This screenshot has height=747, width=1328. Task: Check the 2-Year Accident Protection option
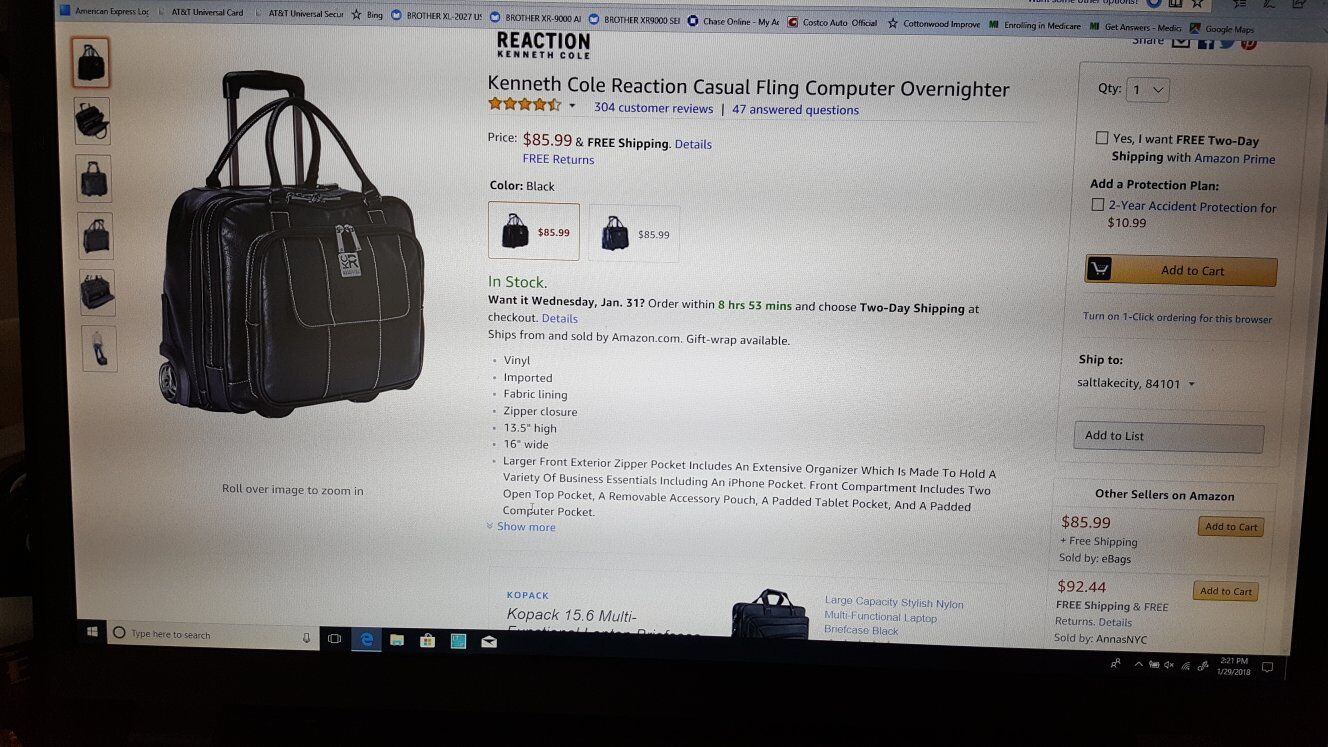tap(1098, 205)
